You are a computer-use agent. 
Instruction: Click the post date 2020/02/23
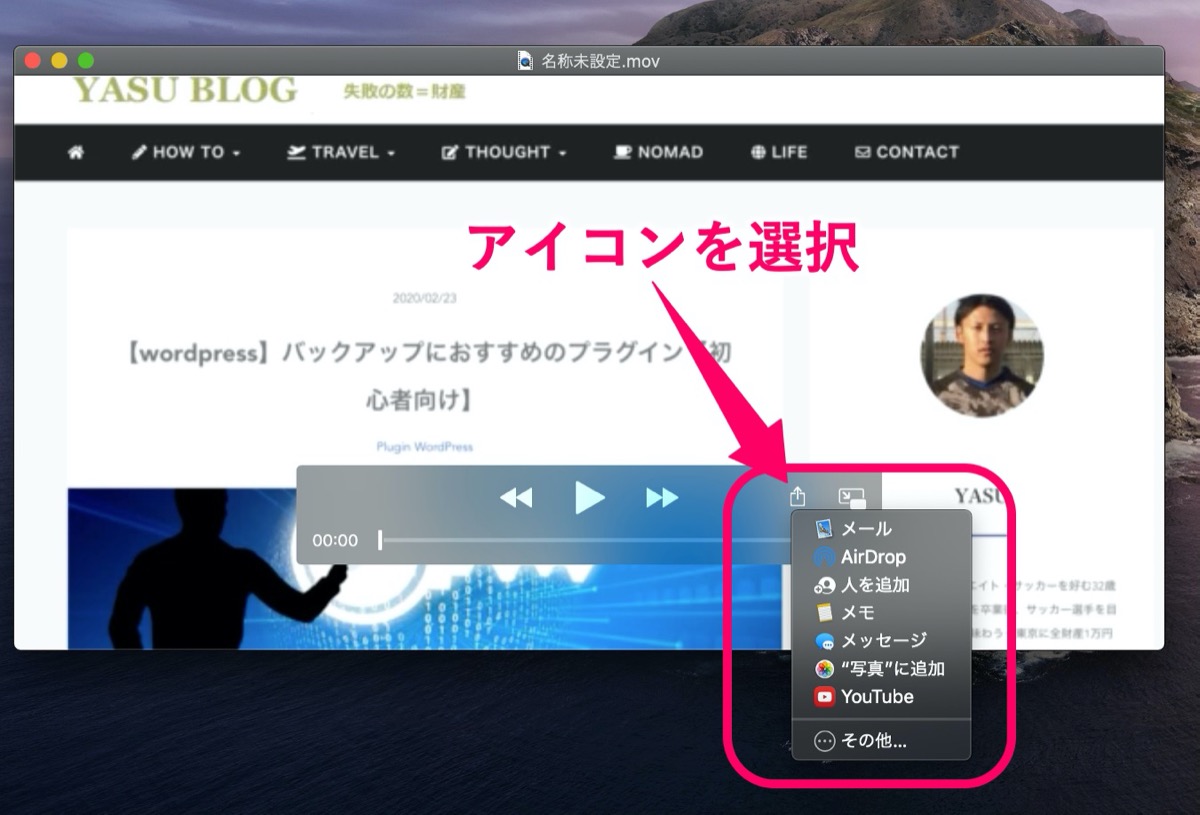click(x=425, y=298)
